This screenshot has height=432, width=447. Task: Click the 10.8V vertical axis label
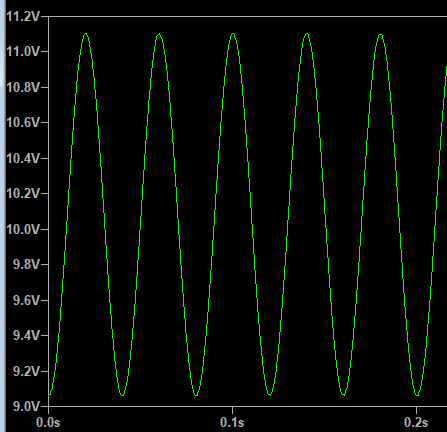pos(23,87)
